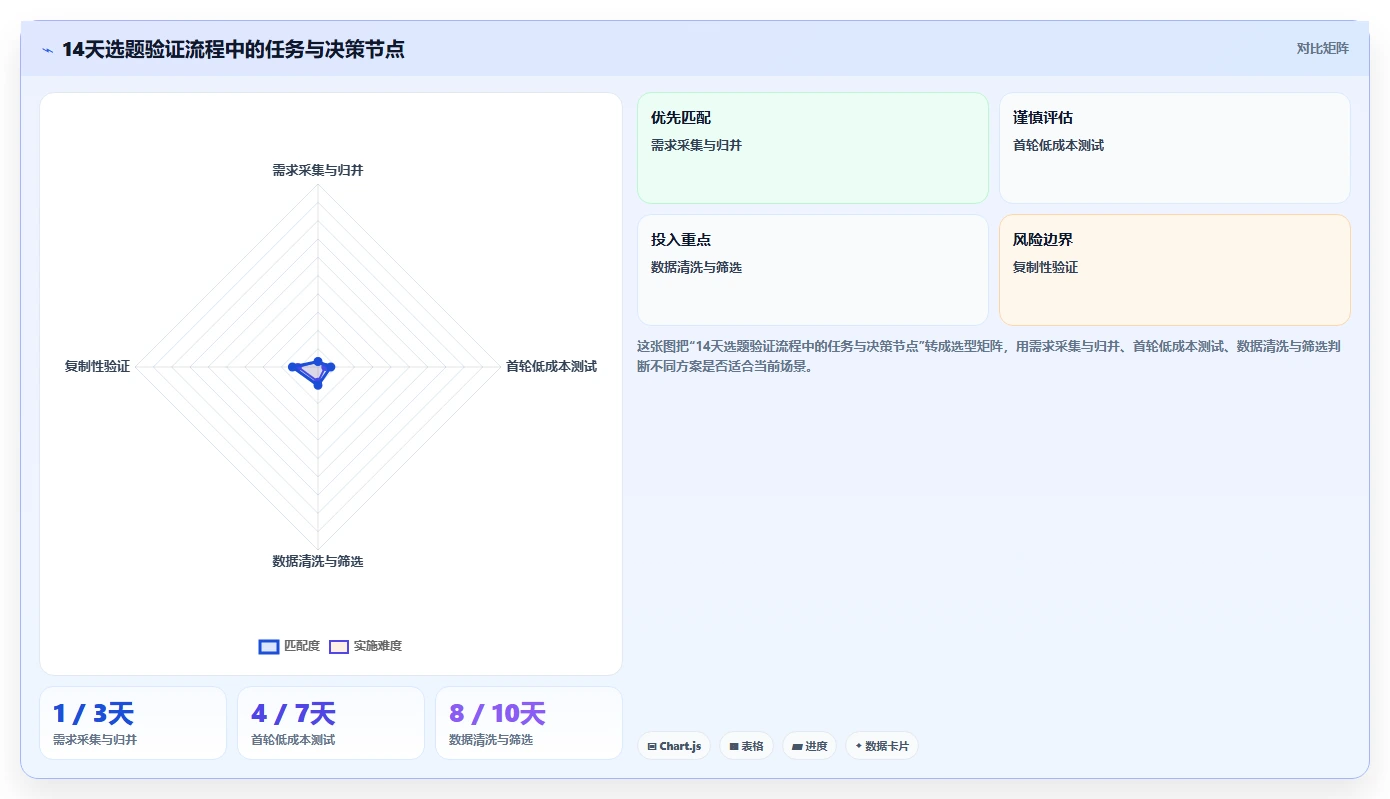Click radar axis label 首轮低成本测试

coord(551,366)
